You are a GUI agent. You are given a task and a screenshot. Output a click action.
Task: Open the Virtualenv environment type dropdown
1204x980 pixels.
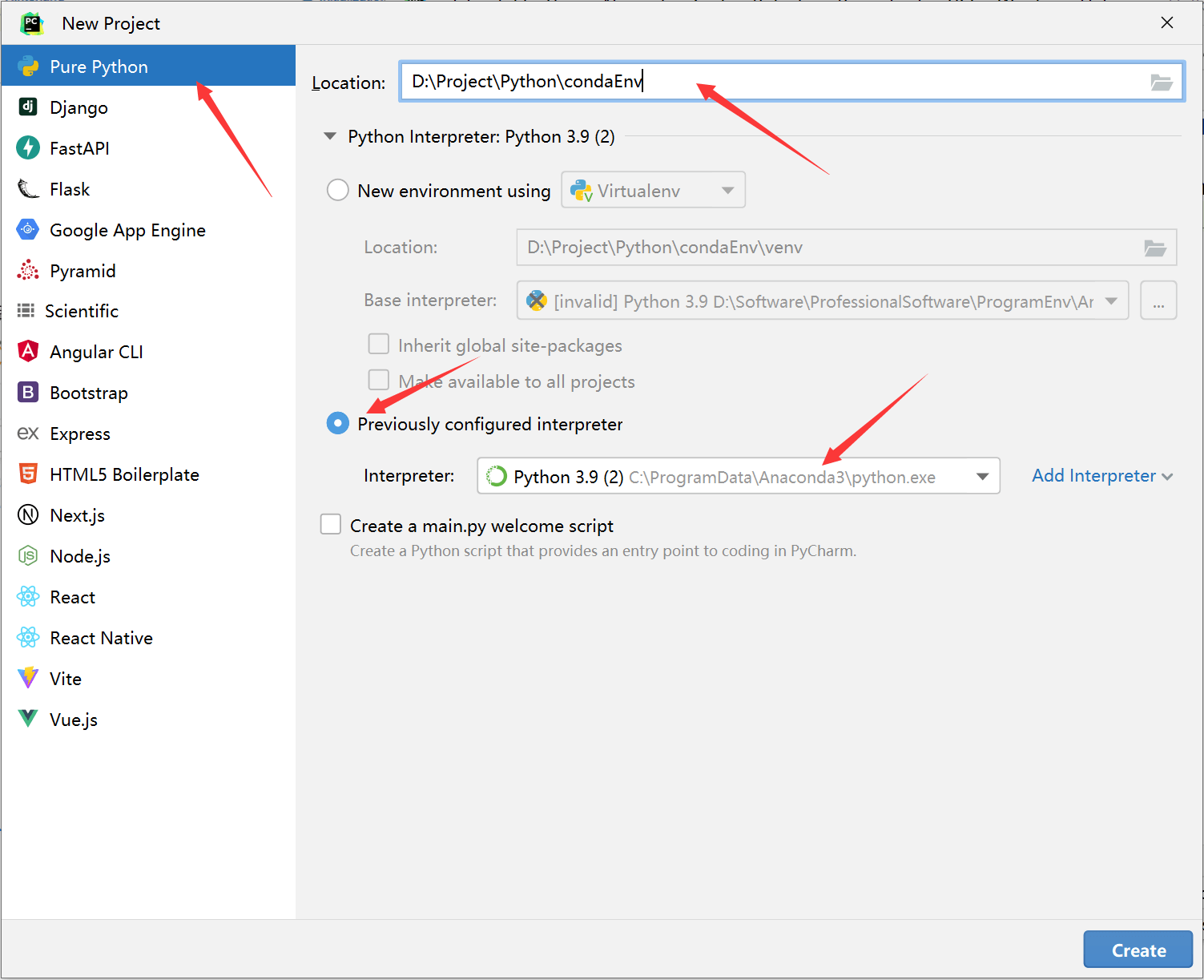coord(654,190)
